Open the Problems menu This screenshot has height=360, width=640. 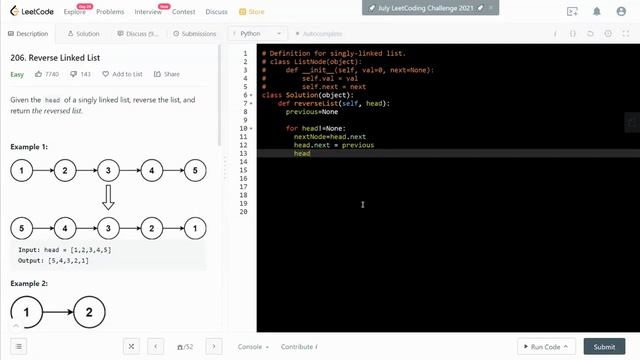click(x=110, y=12)
